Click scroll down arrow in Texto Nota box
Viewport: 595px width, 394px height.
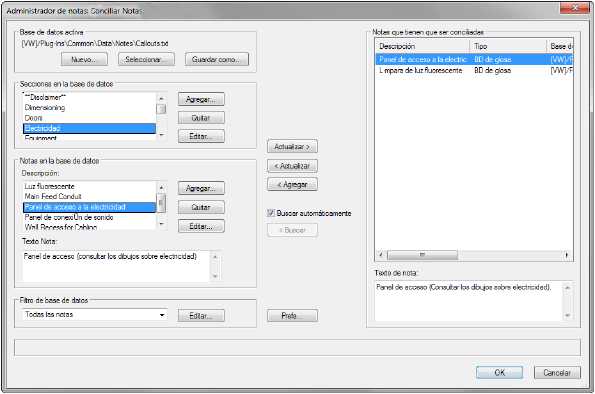215,276
